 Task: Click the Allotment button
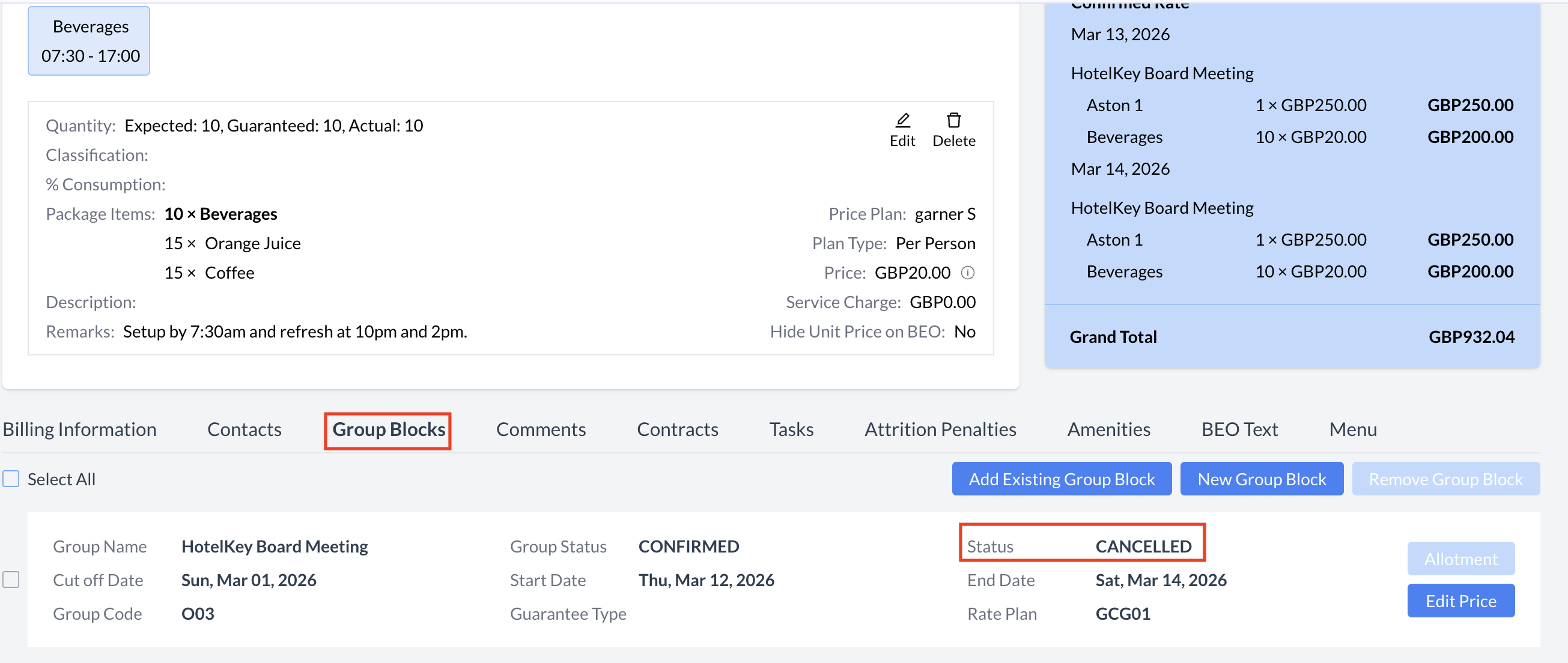(x=1460, y=559)
